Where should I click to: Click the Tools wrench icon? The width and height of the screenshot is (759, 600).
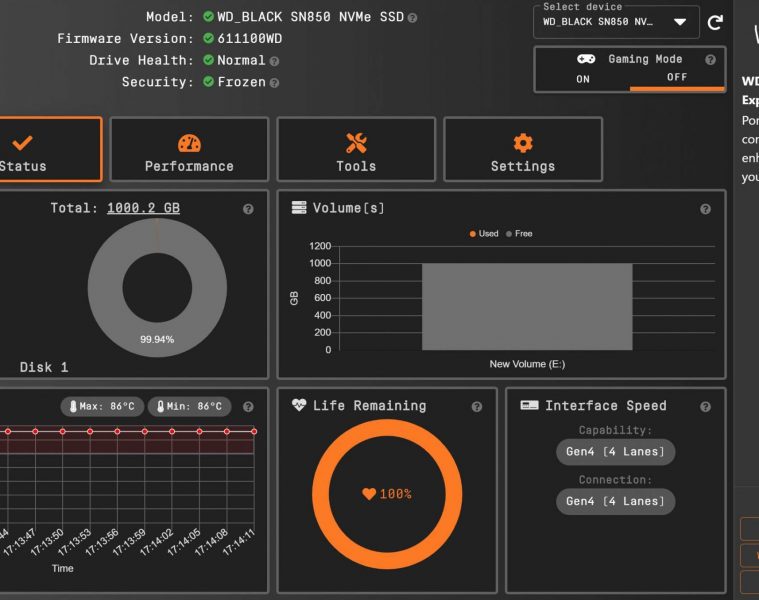pyautogui.click(x=356, y=143)
